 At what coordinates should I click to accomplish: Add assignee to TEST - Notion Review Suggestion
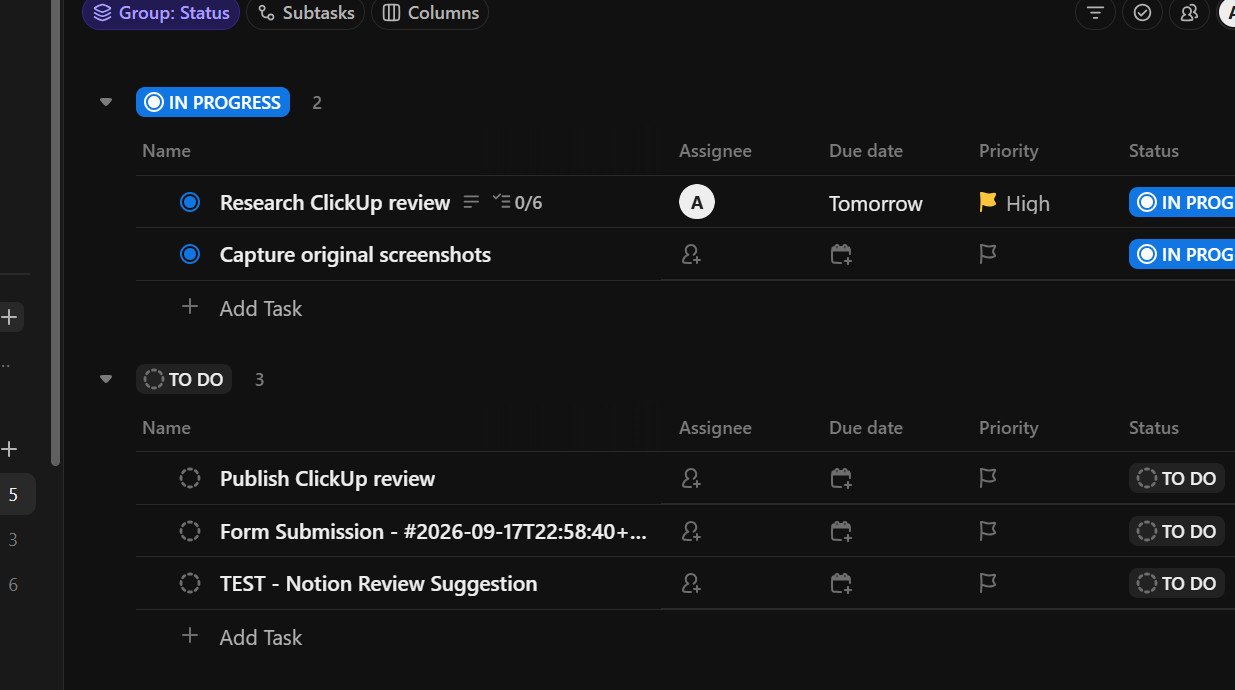coord(690,583)
